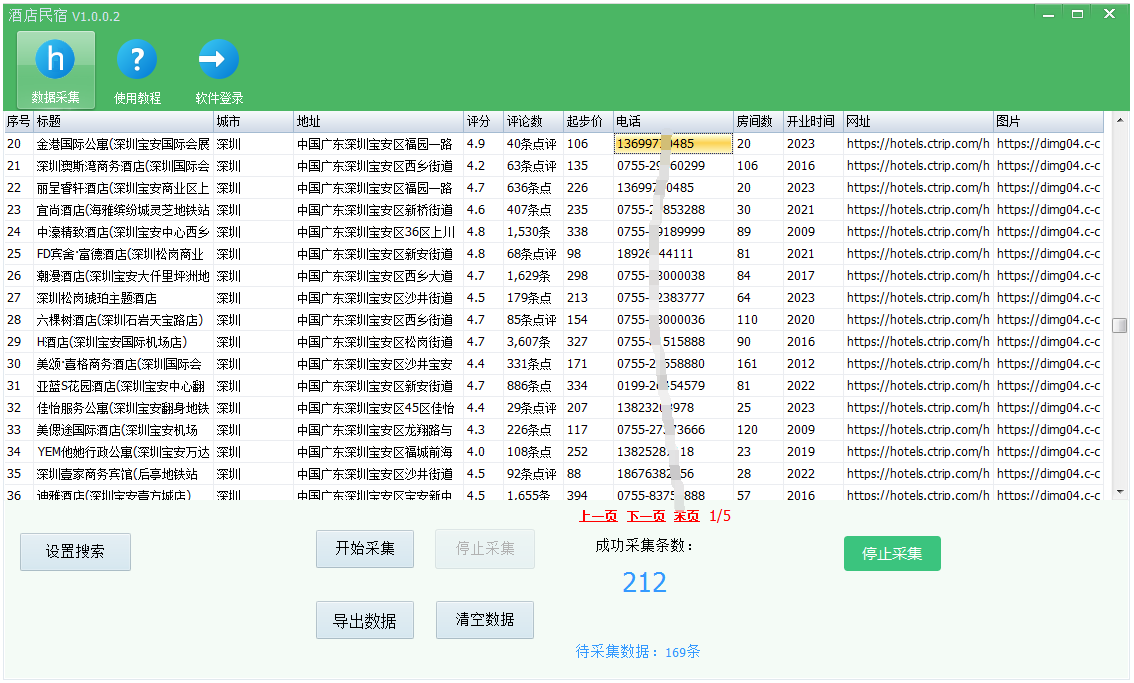Go to previous page via 上一页
The image size is (1134, 683).
point(598,516)
